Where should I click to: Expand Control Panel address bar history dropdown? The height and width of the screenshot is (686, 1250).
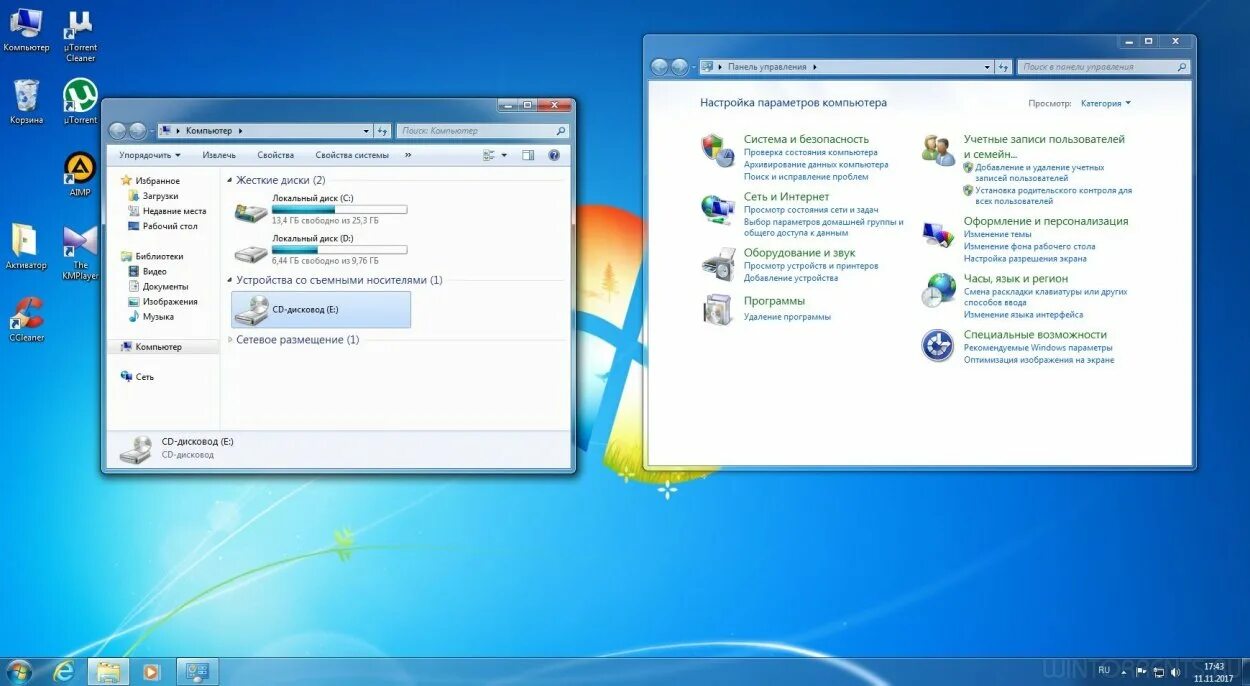[988, 67]
